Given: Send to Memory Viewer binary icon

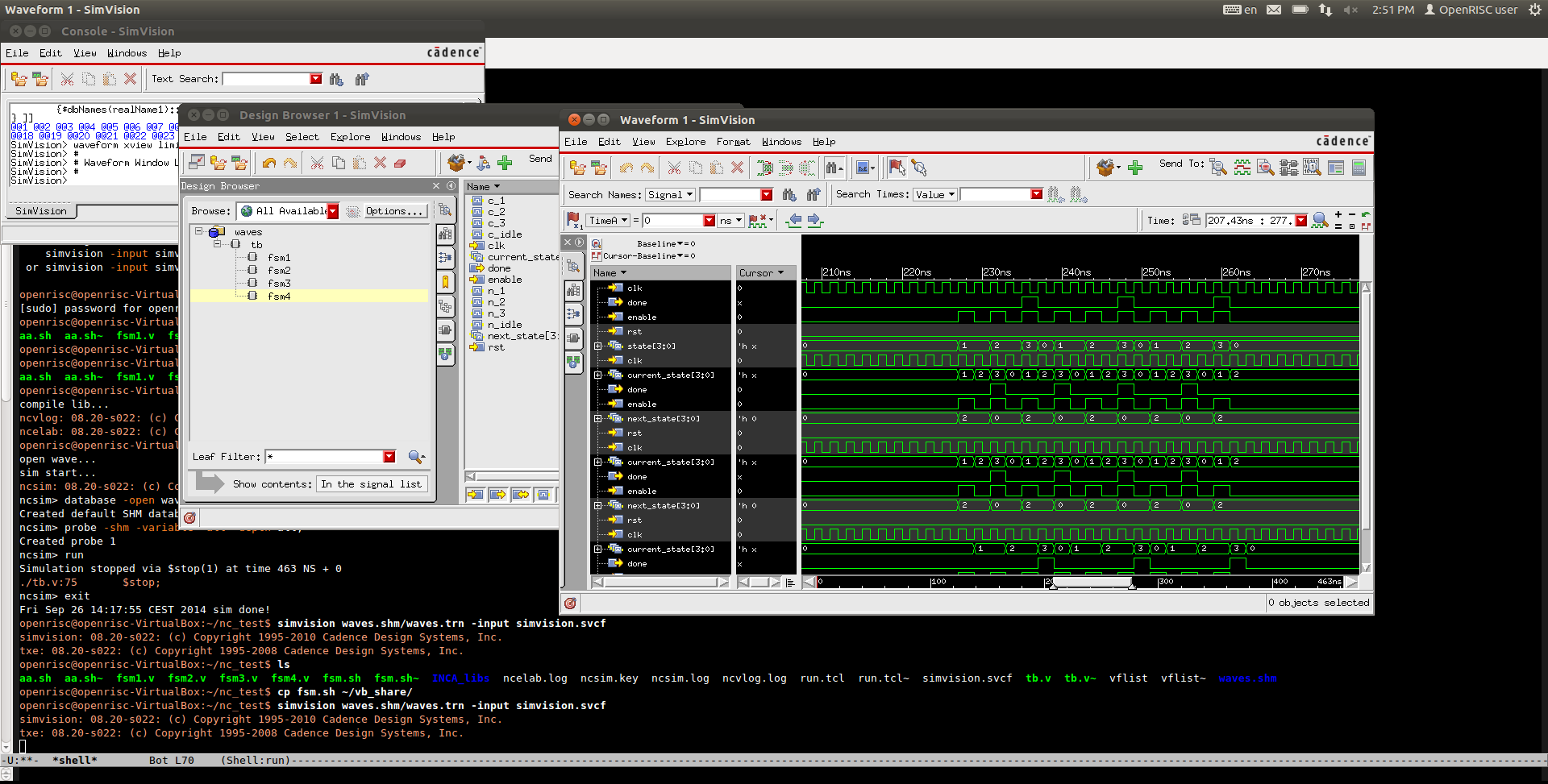Looking at the screenshot, I should click(1313, 168).
